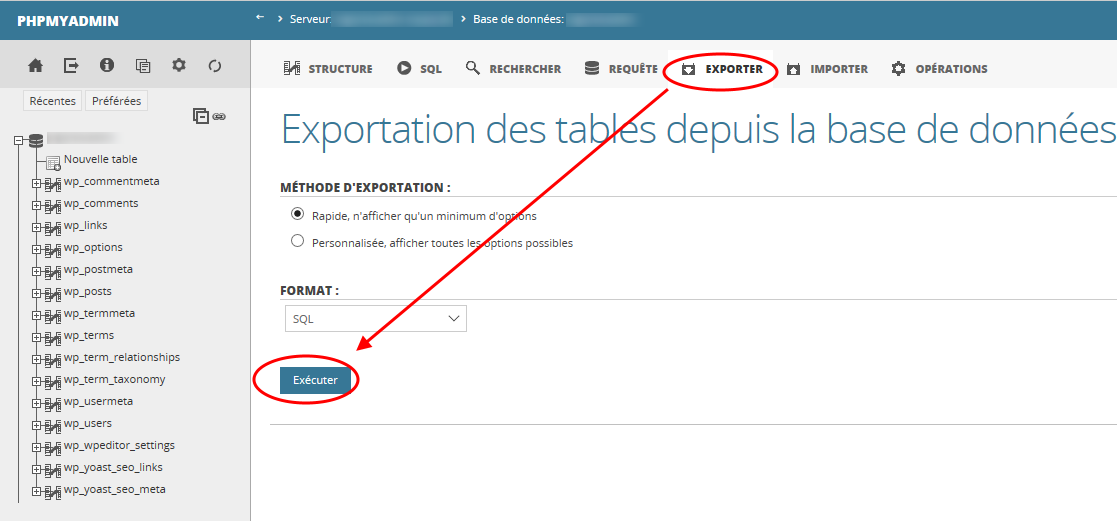1117x521 pixels.
Task: Expand the wp_postmeta table node
Action: [36, 273]
